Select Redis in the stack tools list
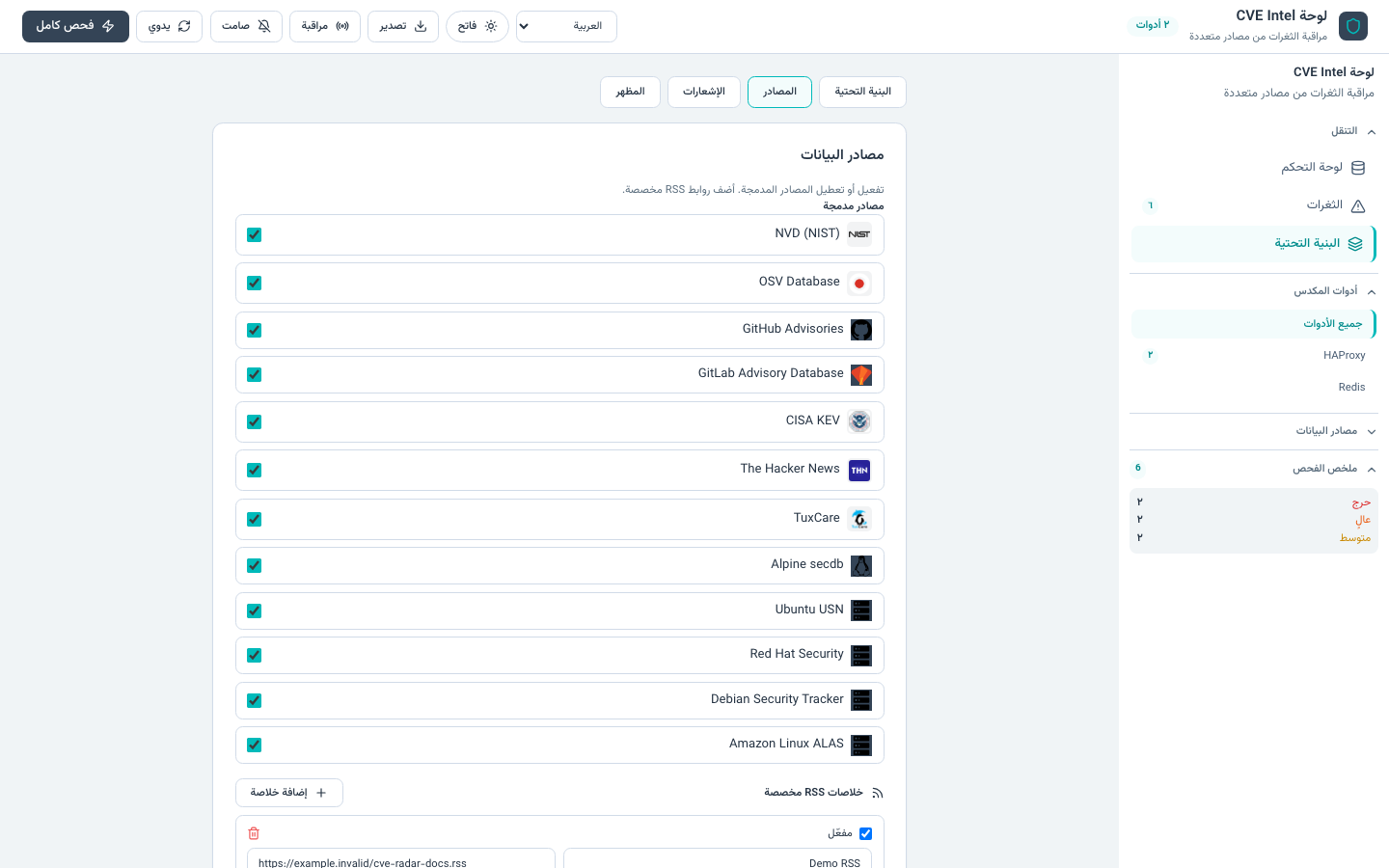1389x868 pixels. (x=1254, y=388)
